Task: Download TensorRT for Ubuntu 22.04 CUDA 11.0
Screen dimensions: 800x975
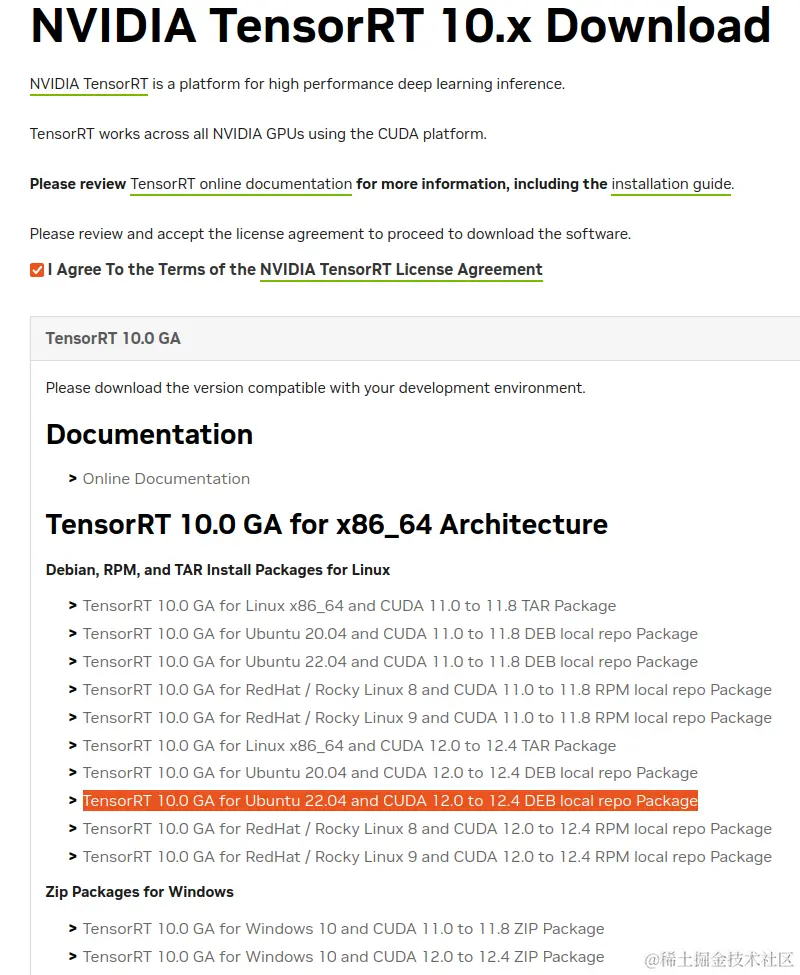Action: [390, 661]
